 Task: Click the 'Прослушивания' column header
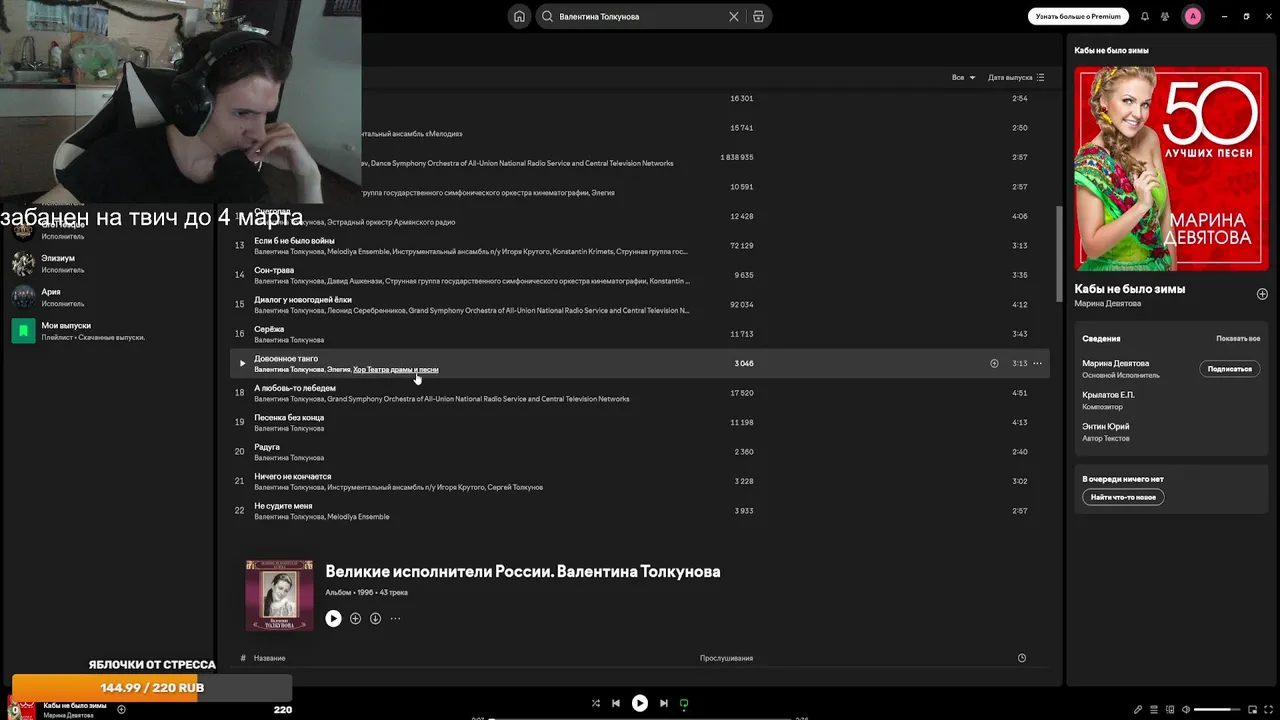(726, 658)
